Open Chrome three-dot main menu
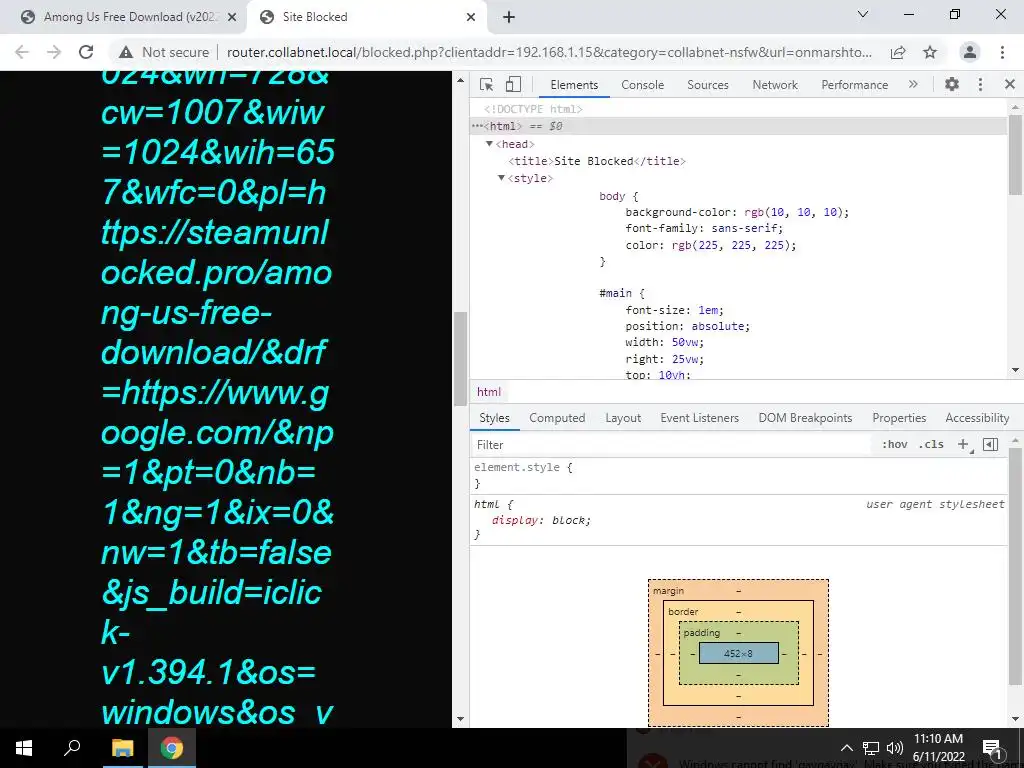The width and height of the screenshot is (1024, 768). tap(1002, 52)
